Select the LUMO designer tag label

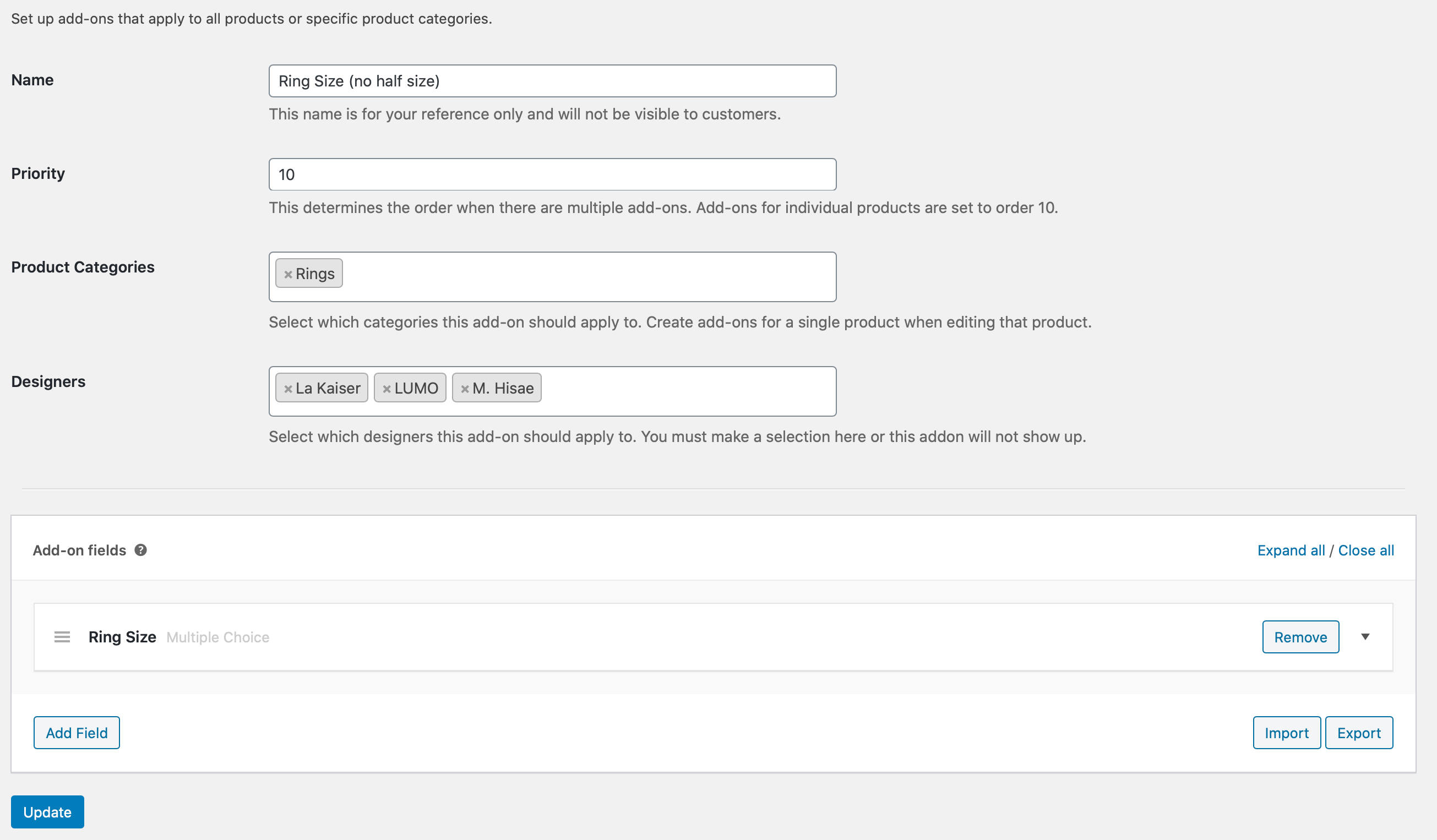coord(416,389)
